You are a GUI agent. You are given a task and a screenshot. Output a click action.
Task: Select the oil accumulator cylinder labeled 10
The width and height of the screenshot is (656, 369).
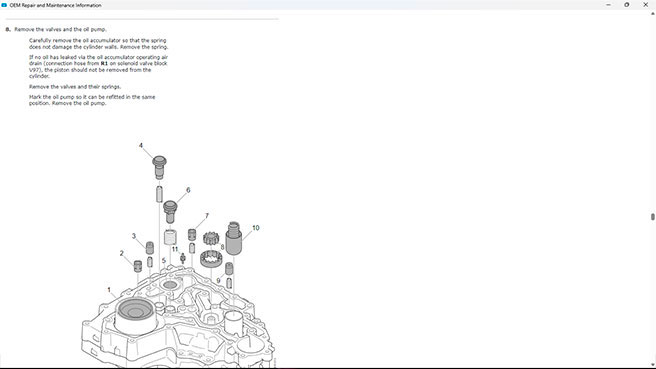point(233,238)
